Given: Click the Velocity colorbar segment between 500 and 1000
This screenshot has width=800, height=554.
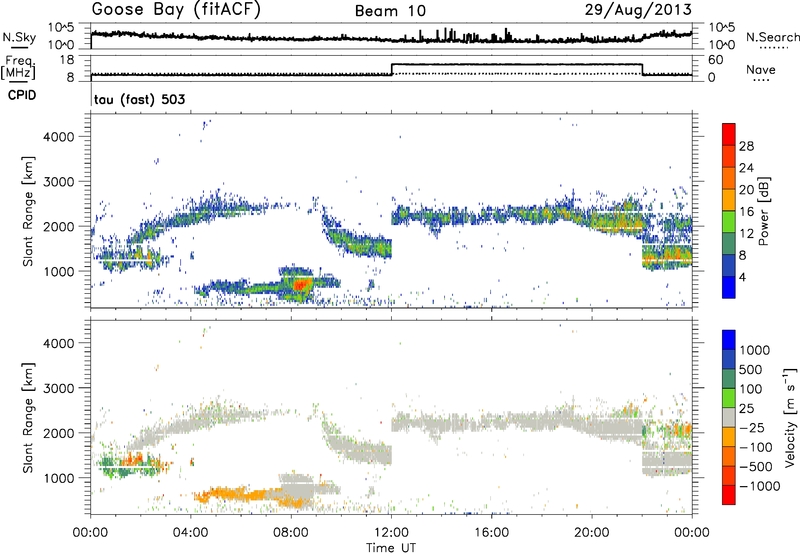Looking at the screenshot, I should click(x=729, y=359).
